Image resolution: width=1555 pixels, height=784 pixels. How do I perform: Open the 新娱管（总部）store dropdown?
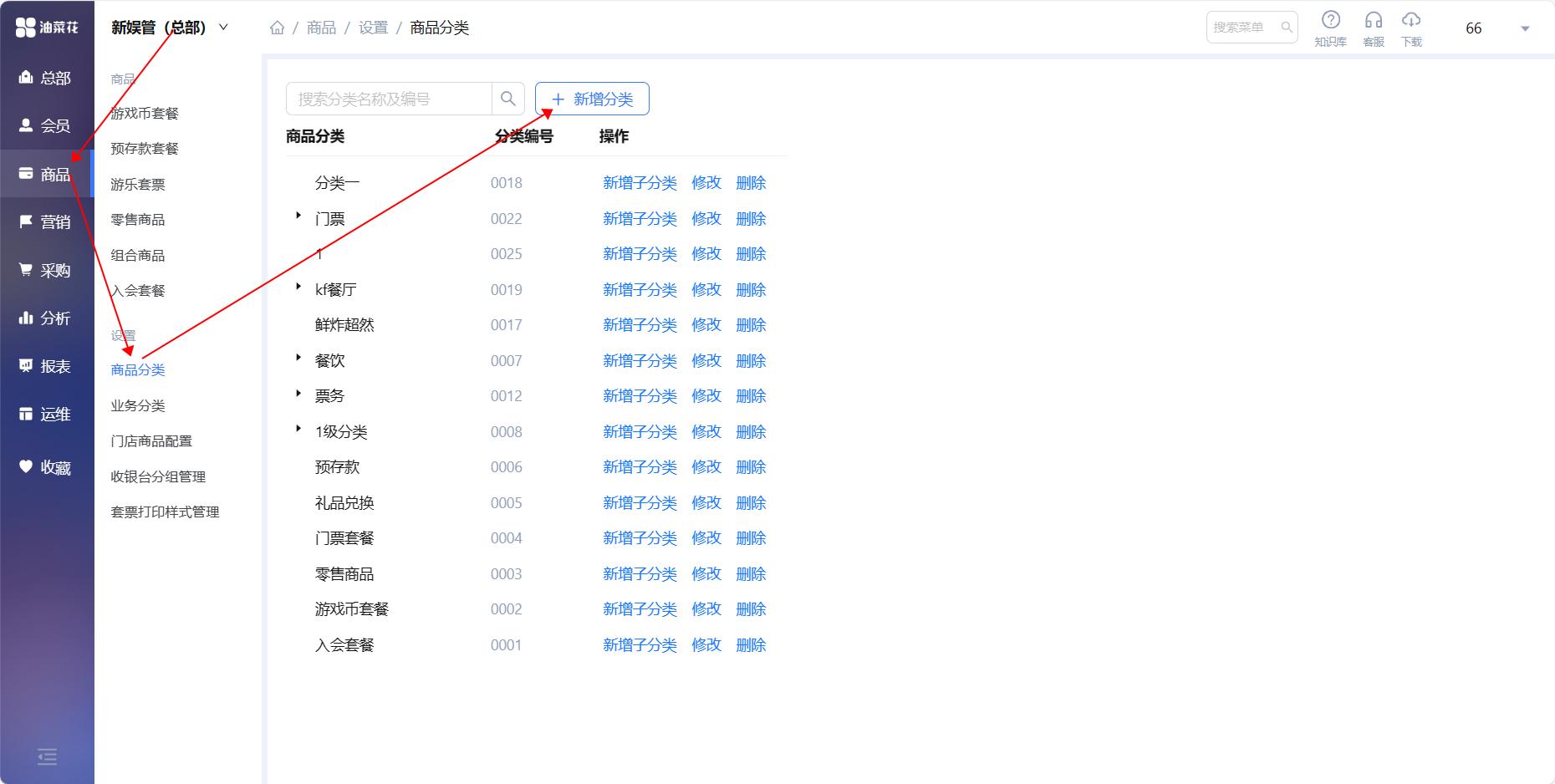pyautogui.click(x=170, y=28)
